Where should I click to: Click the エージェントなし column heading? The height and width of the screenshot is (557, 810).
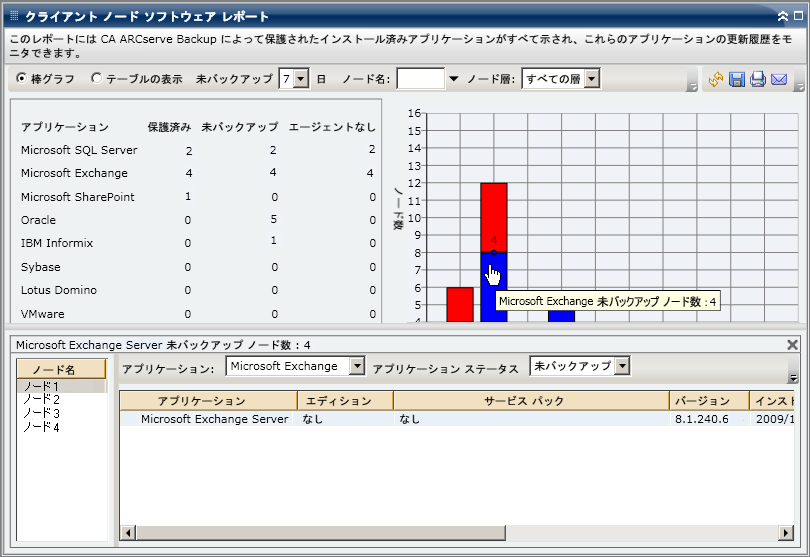point(332,127)
